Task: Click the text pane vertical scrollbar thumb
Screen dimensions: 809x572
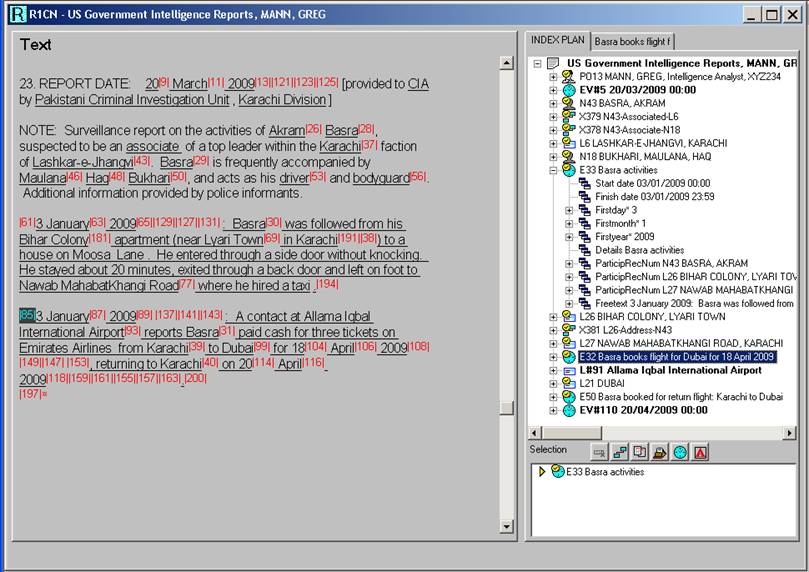Action: tap(507, 407)
